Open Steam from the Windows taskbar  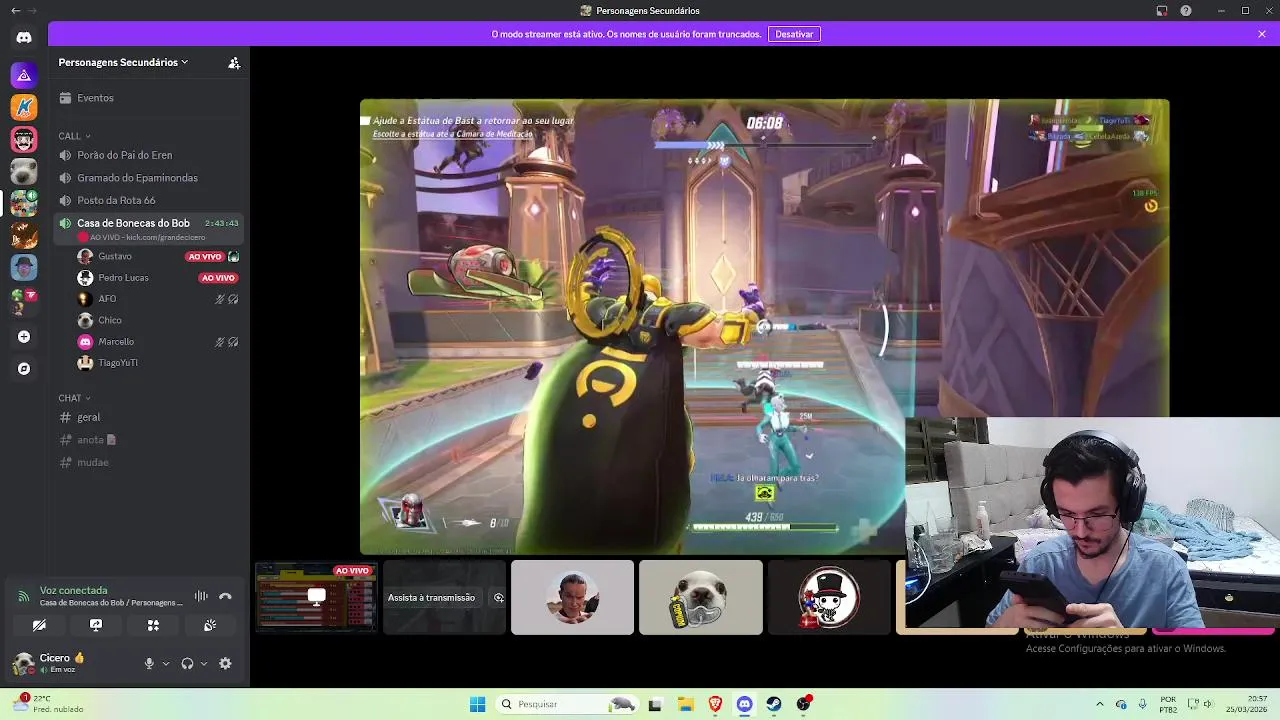tap(774, 704)
